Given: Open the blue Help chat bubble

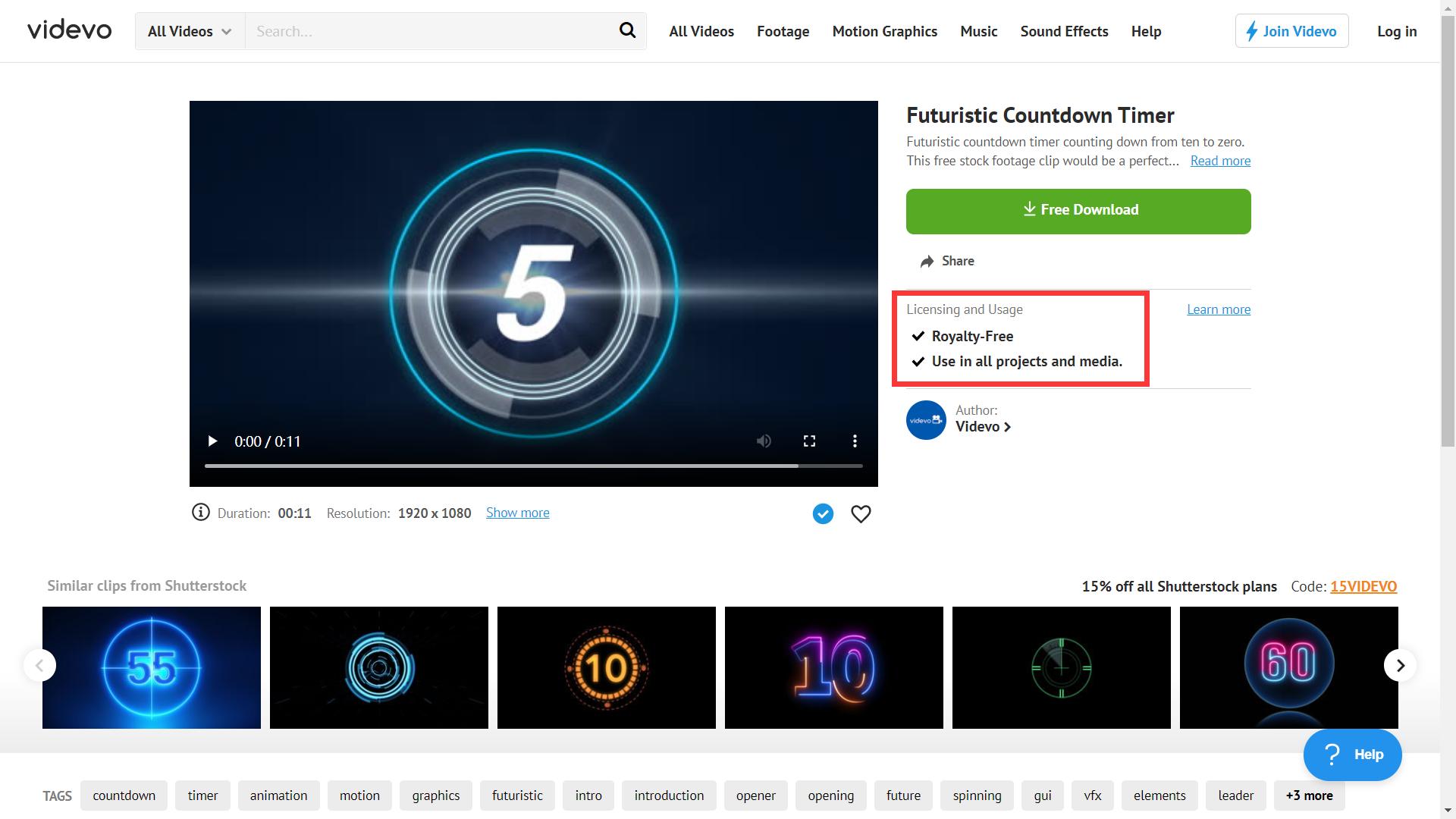Looking at the screenshot, I should [x=1352, y=755].
